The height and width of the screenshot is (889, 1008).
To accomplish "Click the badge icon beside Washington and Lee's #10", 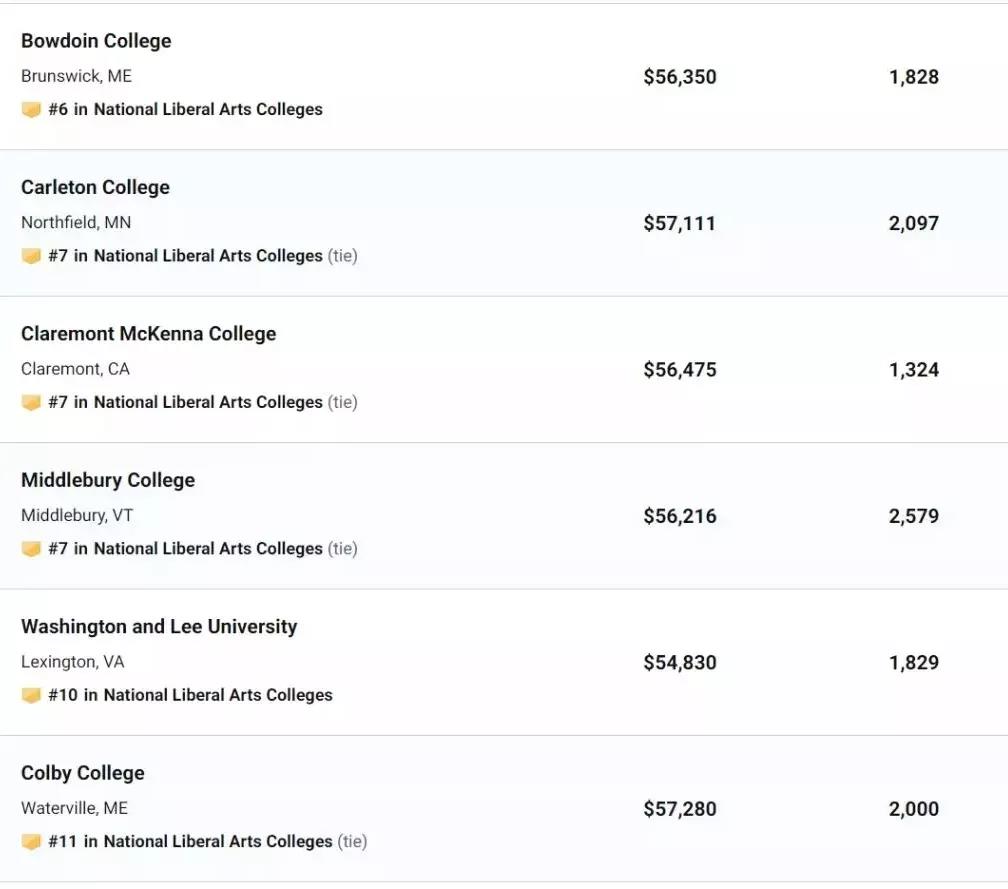I will pyautogui.click(x=31, y=696).
